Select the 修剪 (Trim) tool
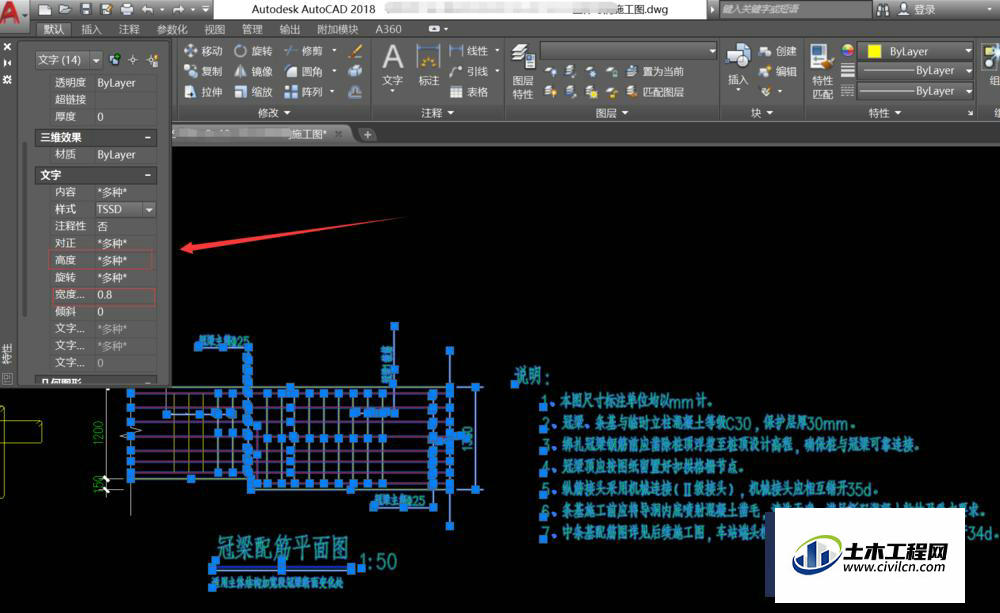The width and height of the screenshot is (1000, 613). pos(304,51)
